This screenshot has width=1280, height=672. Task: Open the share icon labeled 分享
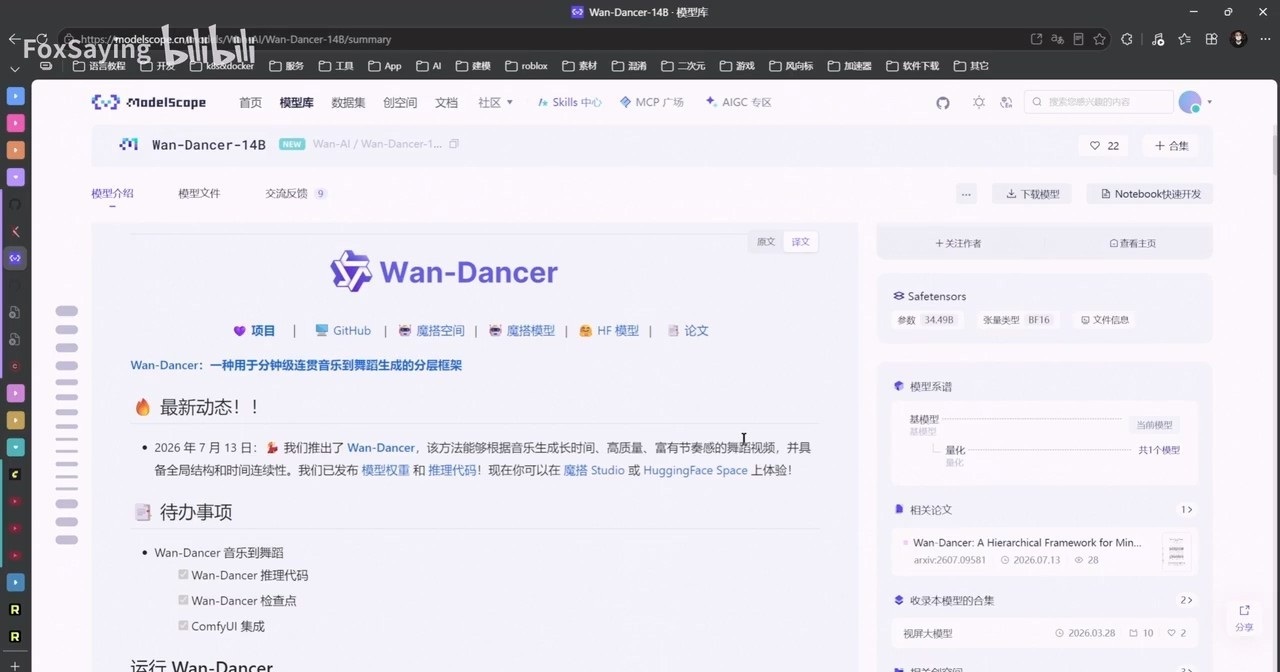pyautogui.click(x=1244, y=617)
